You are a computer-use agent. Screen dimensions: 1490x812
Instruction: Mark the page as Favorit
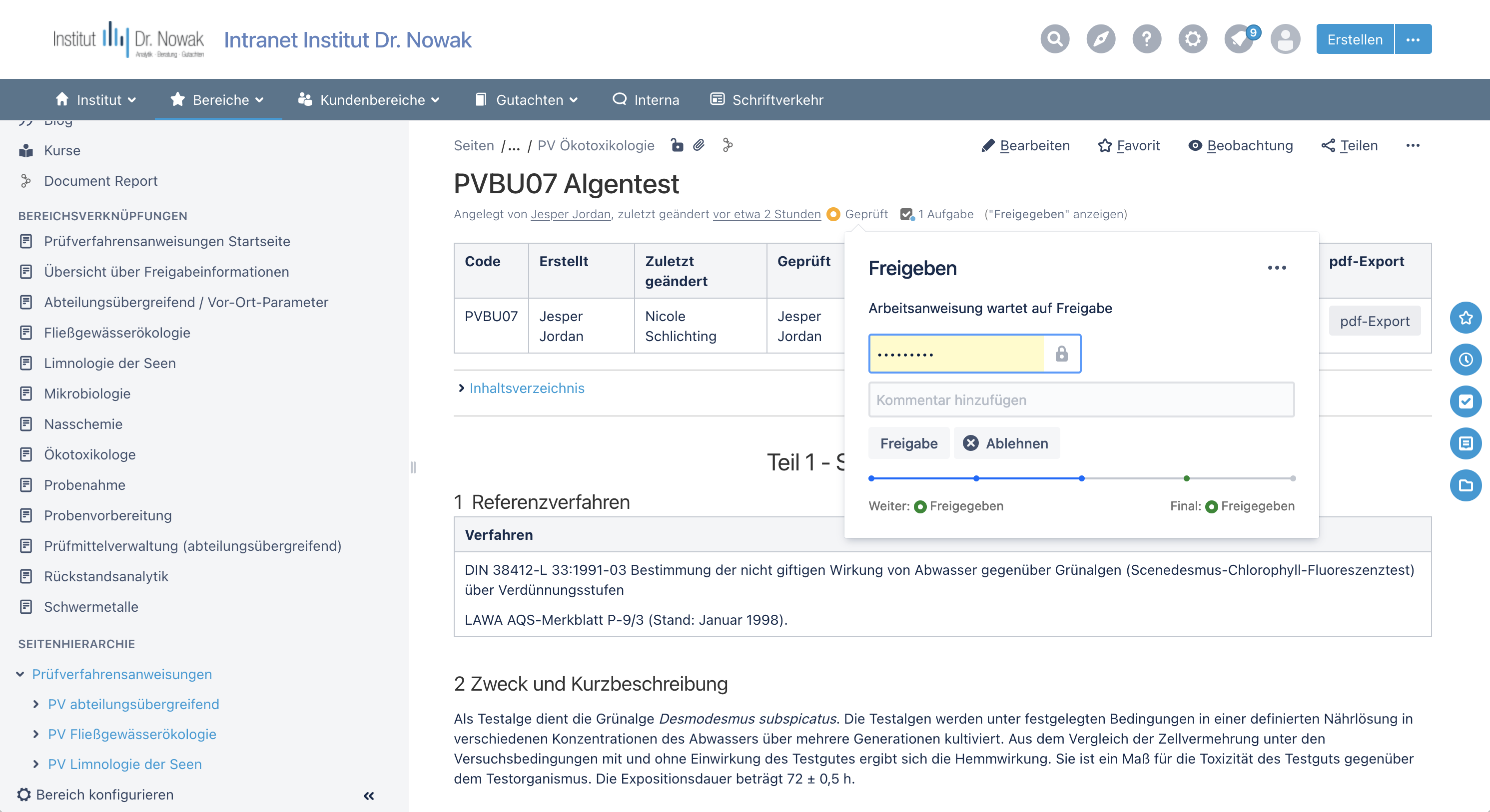coord(1128,145)
